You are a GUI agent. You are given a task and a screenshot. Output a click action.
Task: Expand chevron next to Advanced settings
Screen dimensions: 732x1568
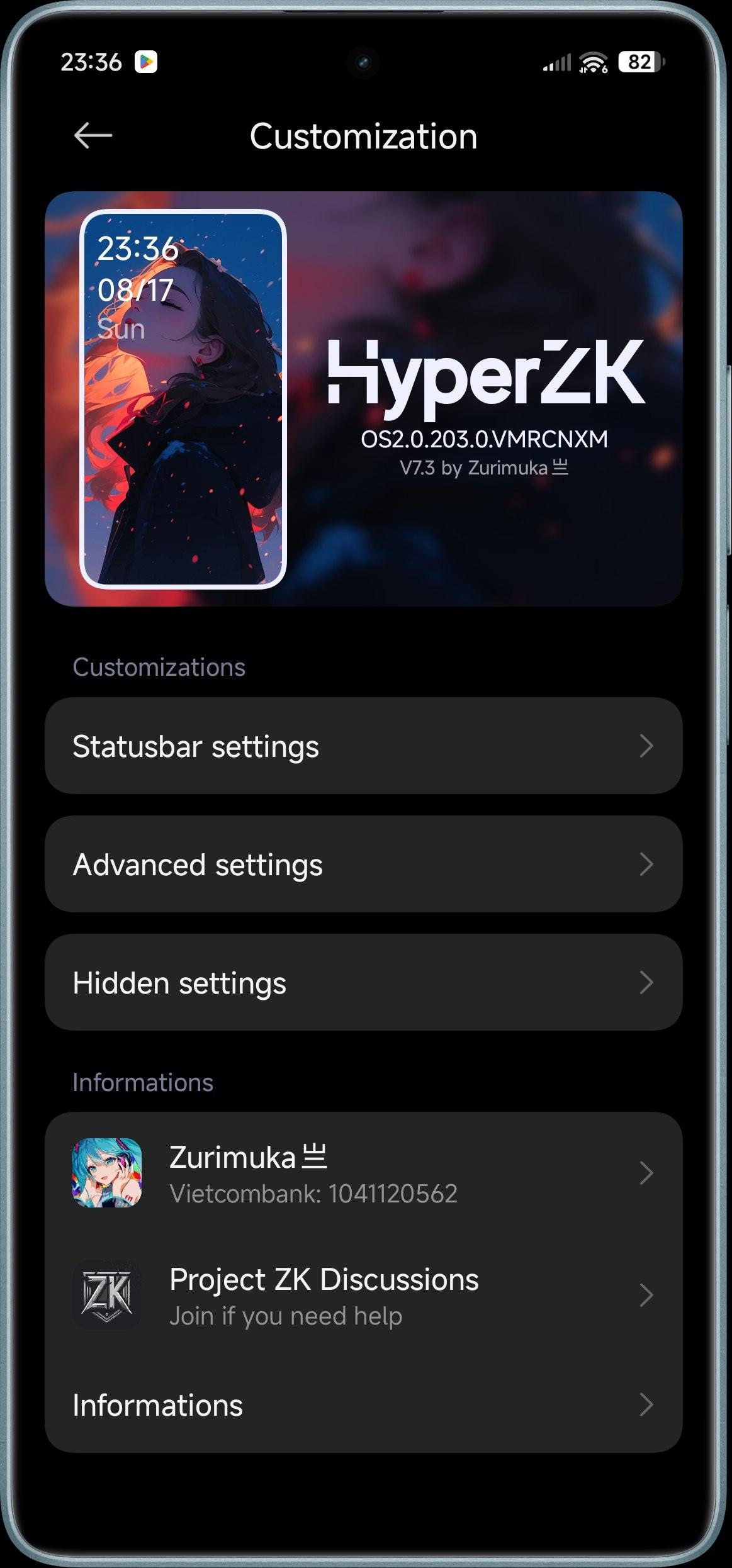tap(646, 864)
